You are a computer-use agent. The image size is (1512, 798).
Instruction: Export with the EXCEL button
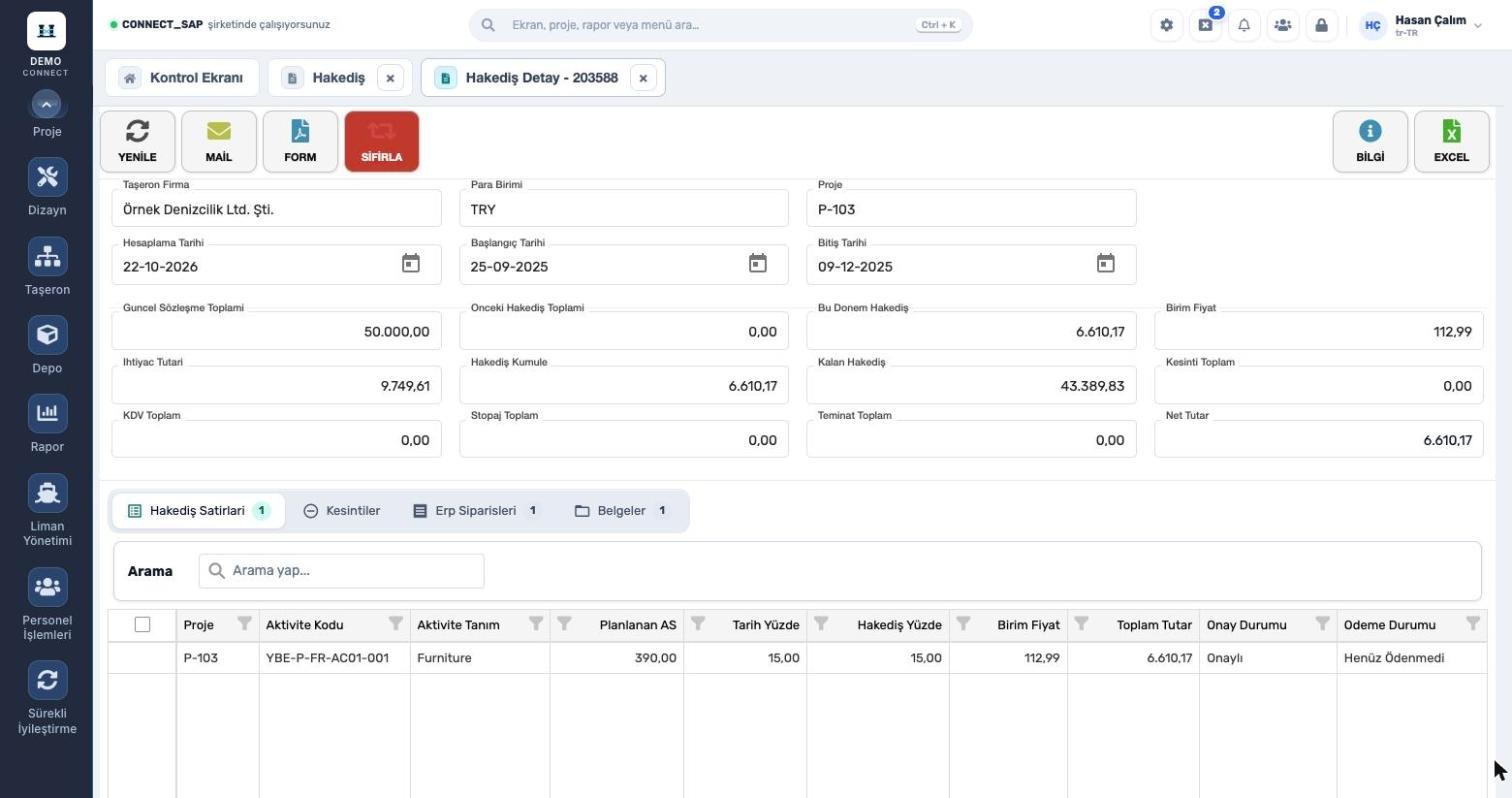[x=1451, y=141]
